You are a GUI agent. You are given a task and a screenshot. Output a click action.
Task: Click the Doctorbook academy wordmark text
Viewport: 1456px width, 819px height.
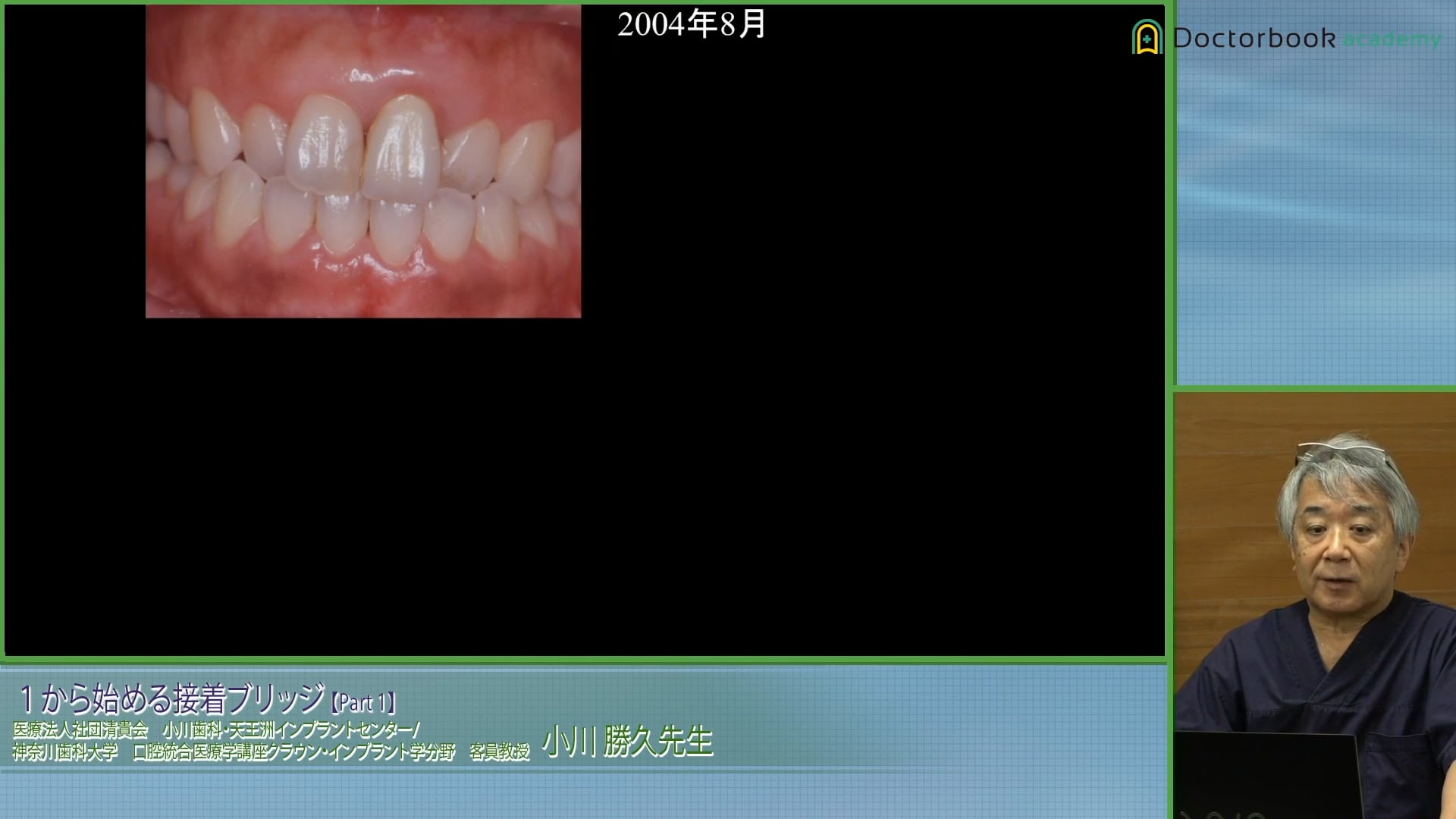1307,38
